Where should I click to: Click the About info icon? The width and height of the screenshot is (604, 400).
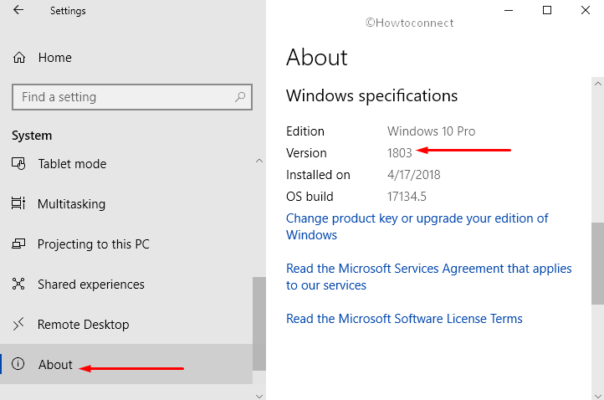pos(18,364)
